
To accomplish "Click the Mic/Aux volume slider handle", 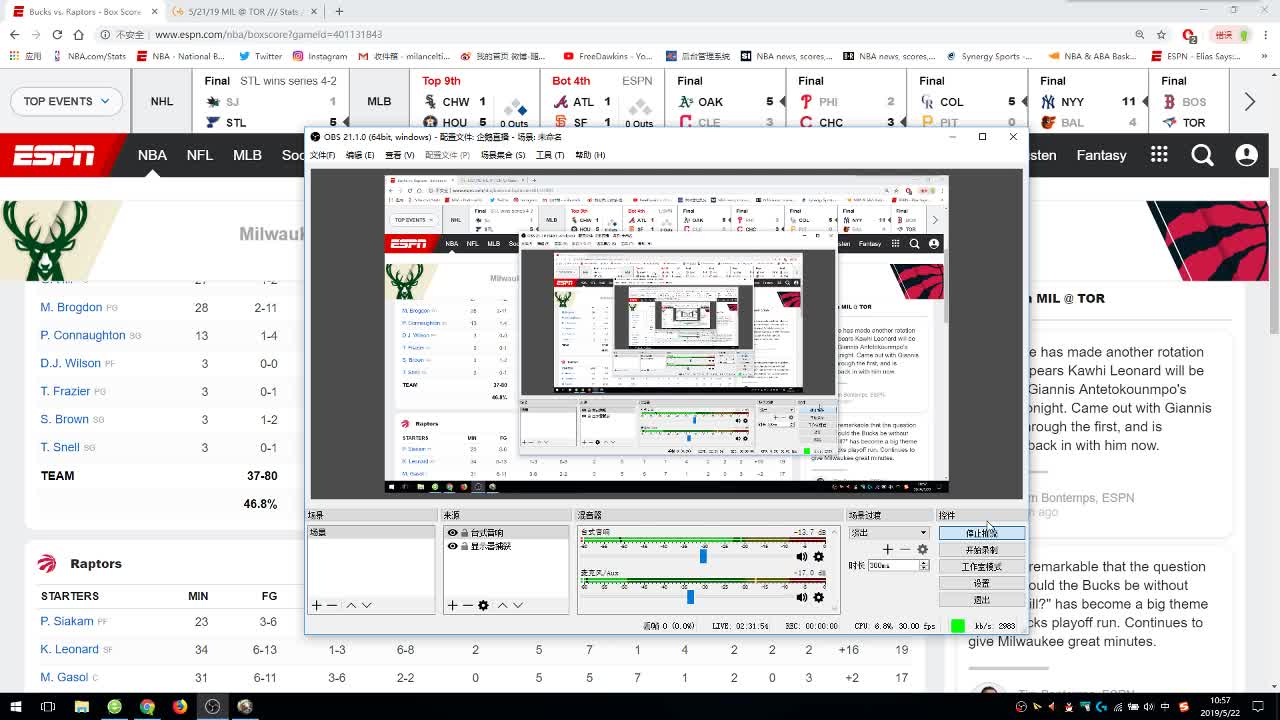I will click(690, 597).
